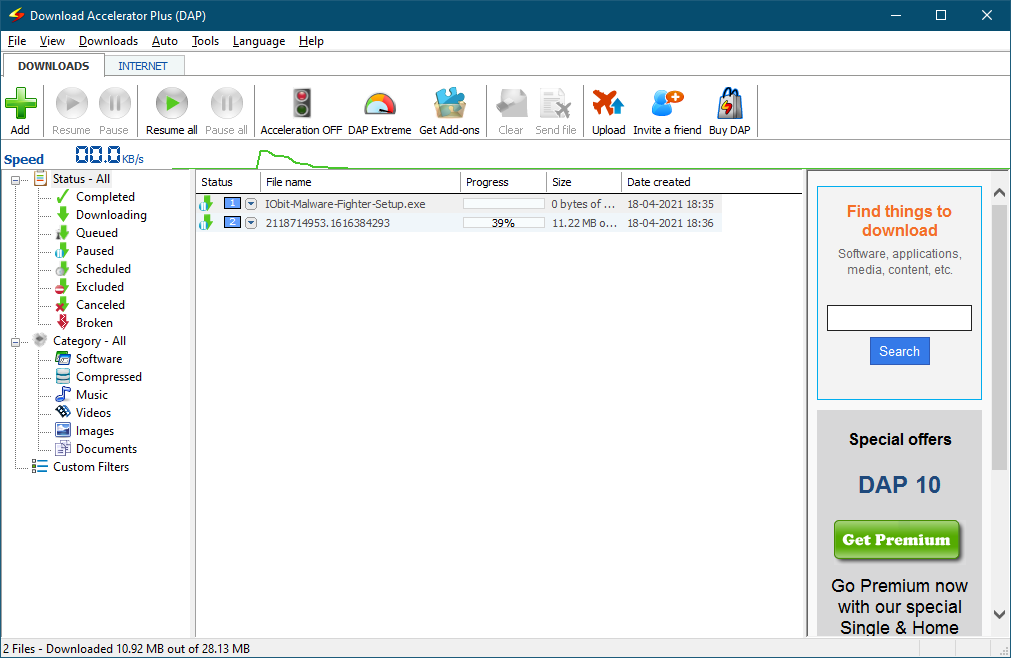Select IObit-Malware-Fighter-Setup.exe file name

tap(345, 204)
